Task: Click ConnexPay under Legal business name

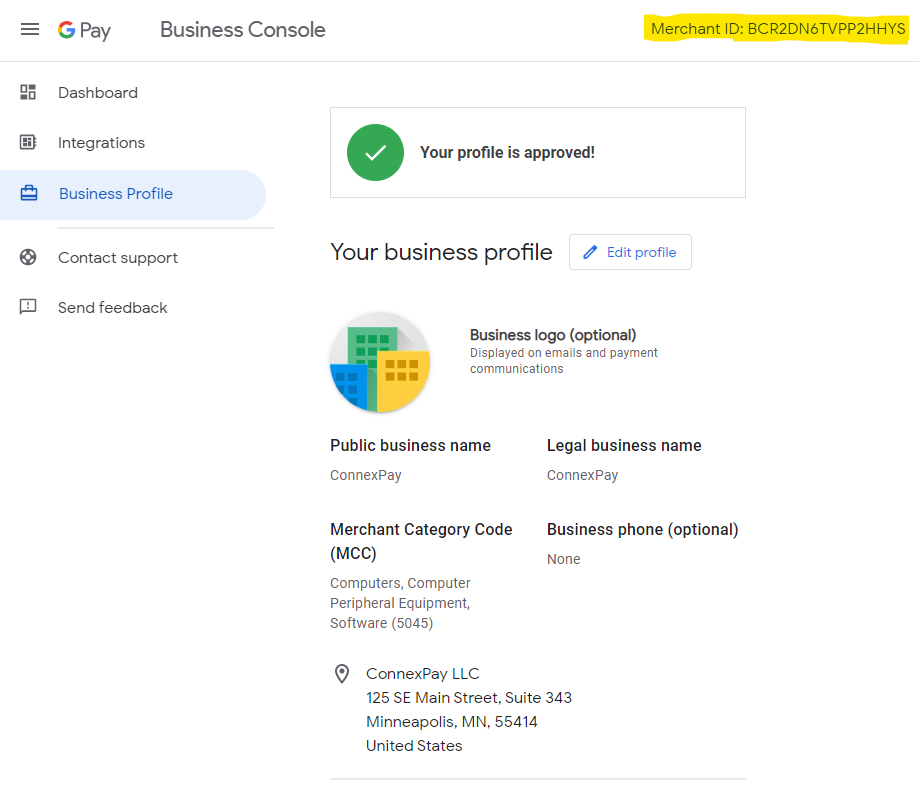Action: [583, 475]
